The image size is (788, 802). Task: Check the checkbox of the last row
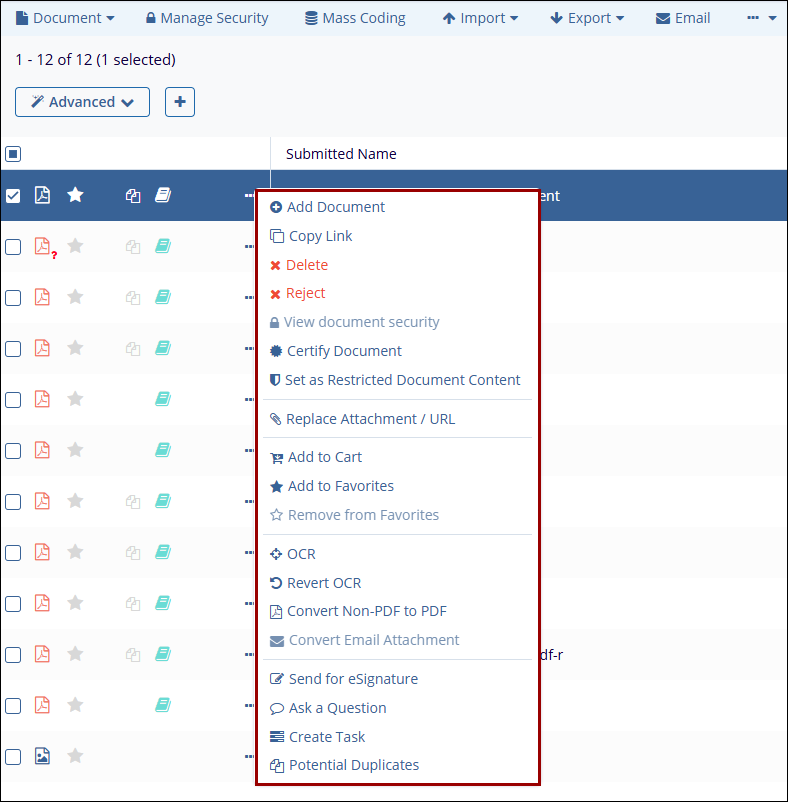pos(13,756)
